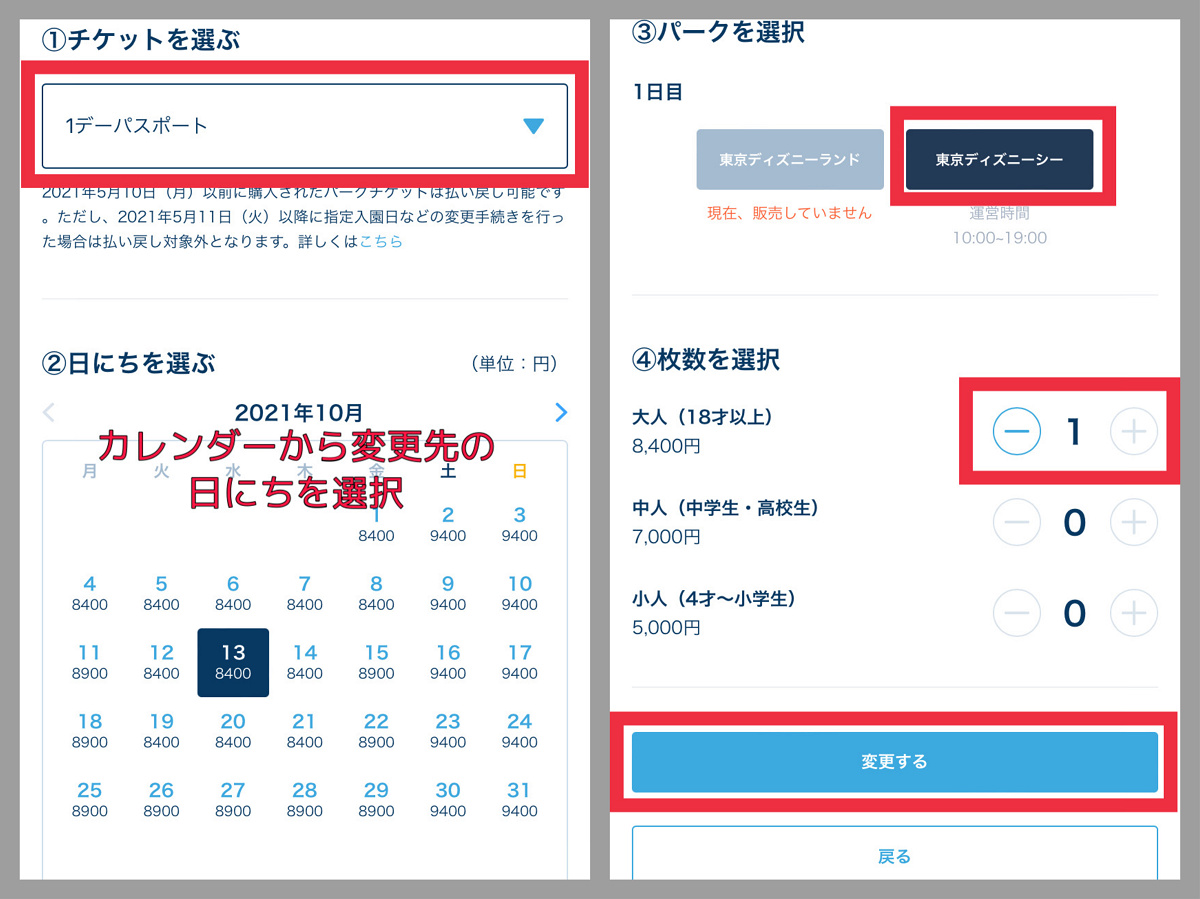Screen dimensions: 1200x899
Task: Select October 11 on the calendar
Action: (x=90, y=662)
